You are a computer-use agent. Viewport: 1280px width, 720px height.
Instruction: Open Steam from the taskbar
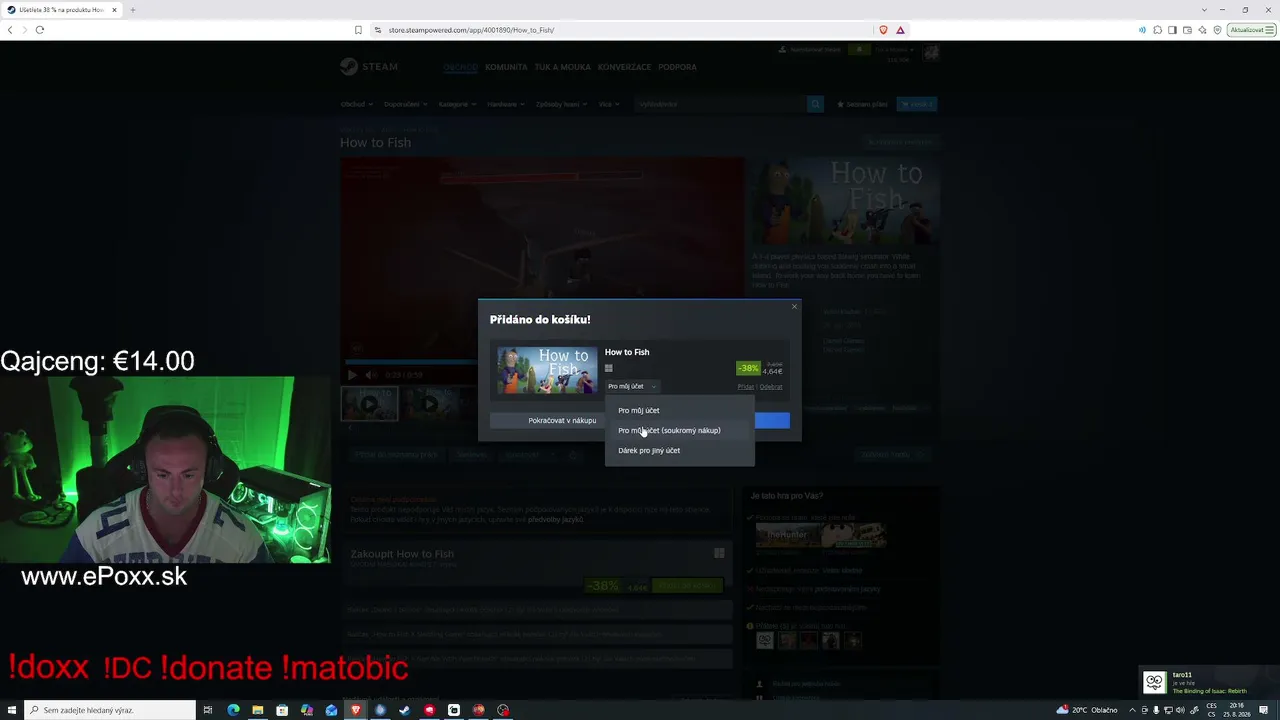(404, 710)
